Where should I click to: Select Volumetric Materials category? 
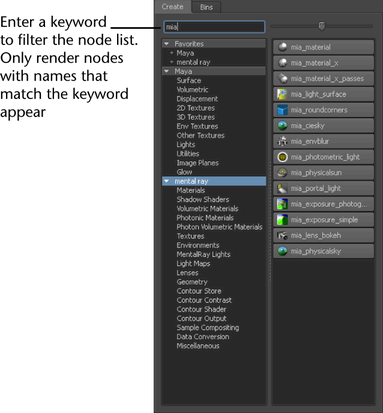click(207, 209)
